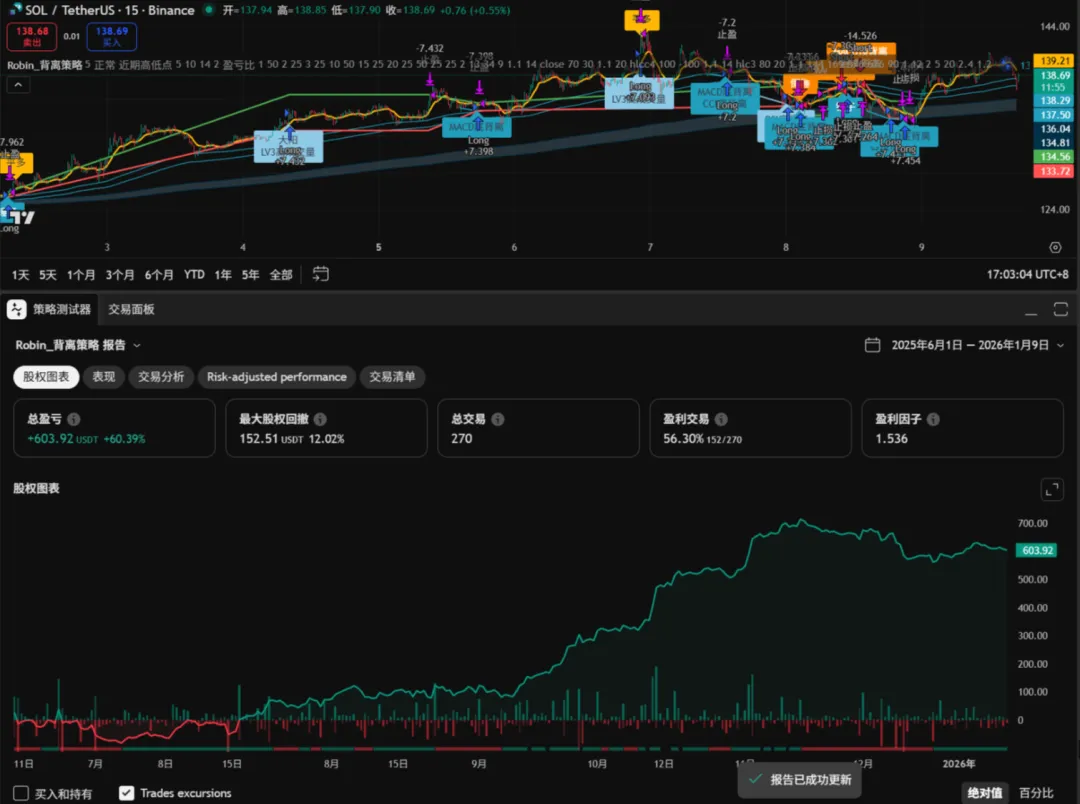Click info icon next to 总盈亏
Screen dimensions: 1080x804
(x=74, y=420)
